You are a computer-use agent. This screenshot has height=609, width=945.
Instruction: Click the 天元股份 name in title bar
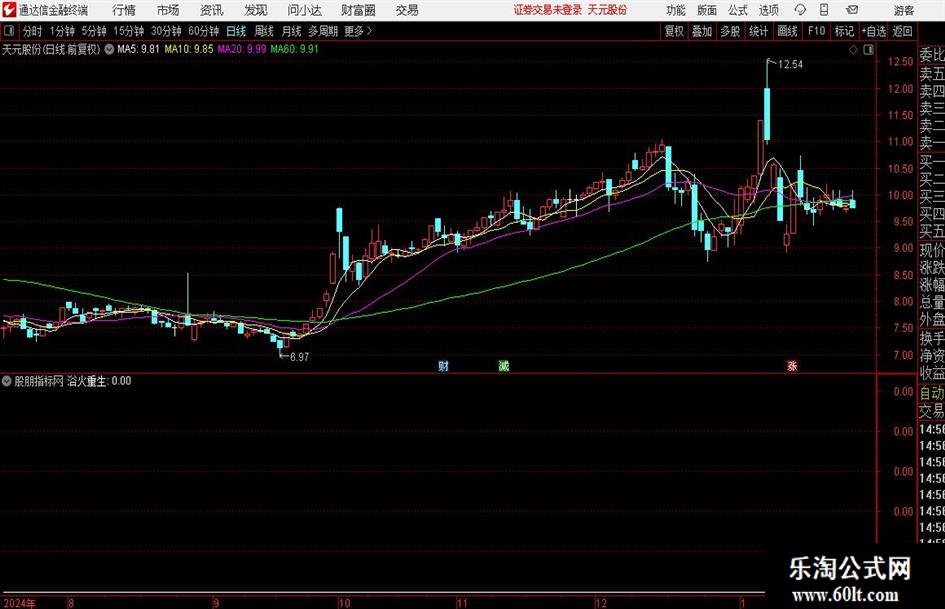[x=608, y=10]
